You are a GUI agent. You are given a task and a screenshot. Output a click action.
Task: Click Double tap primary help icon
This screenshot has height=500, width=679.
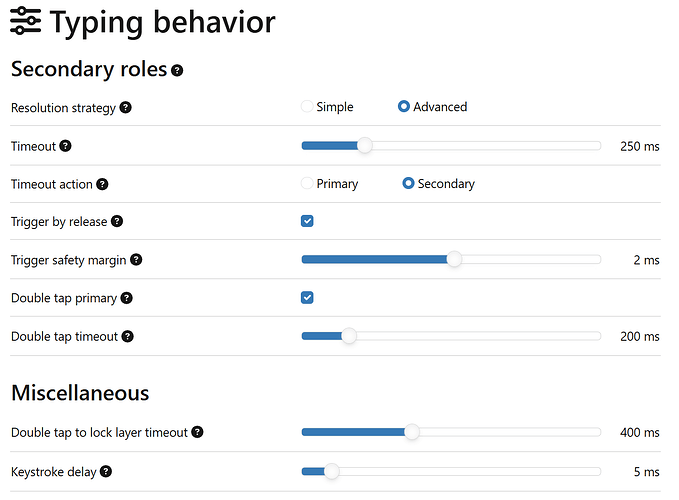126,298
